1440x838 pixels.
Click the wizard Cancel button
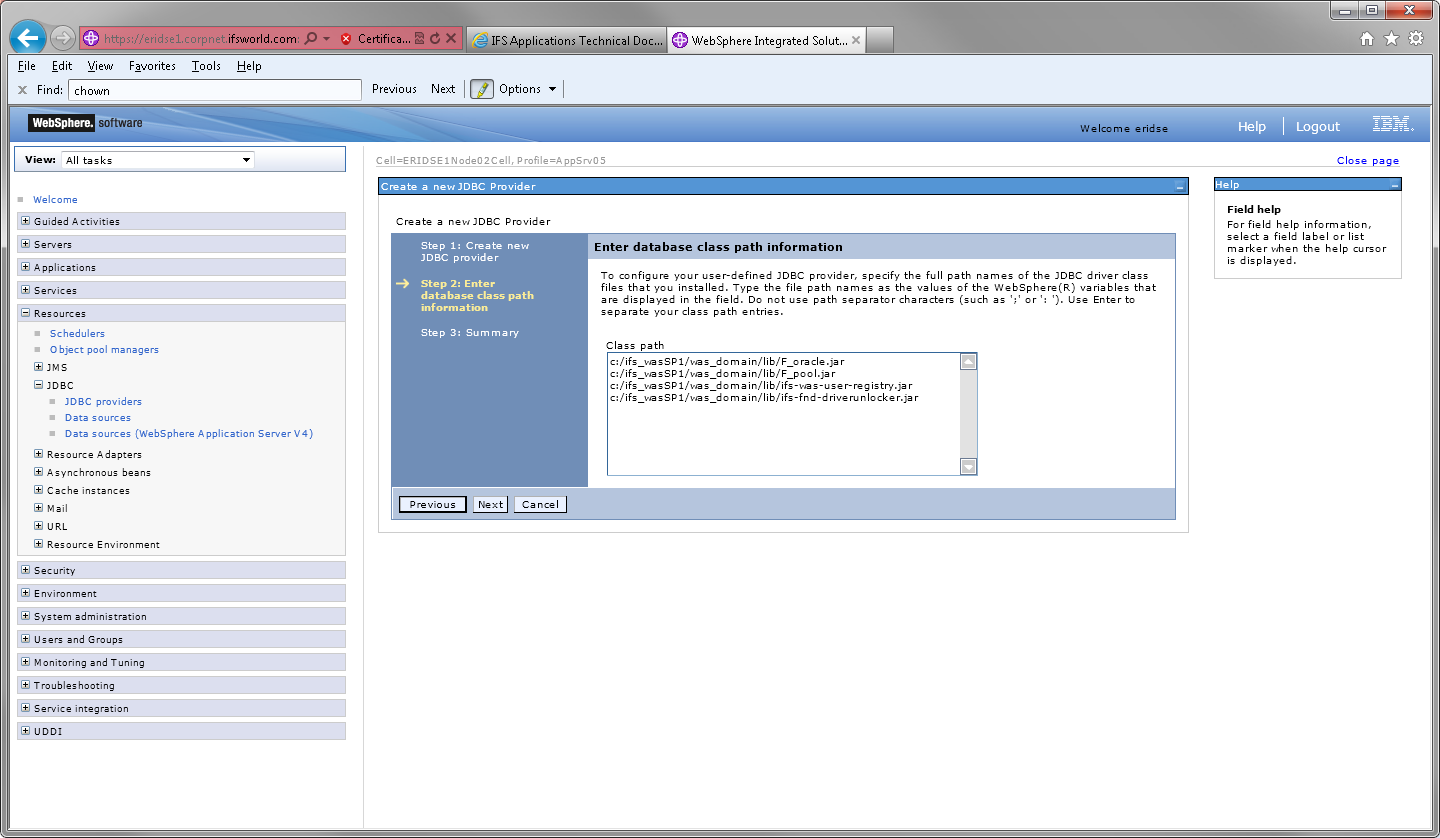point(540,505)
